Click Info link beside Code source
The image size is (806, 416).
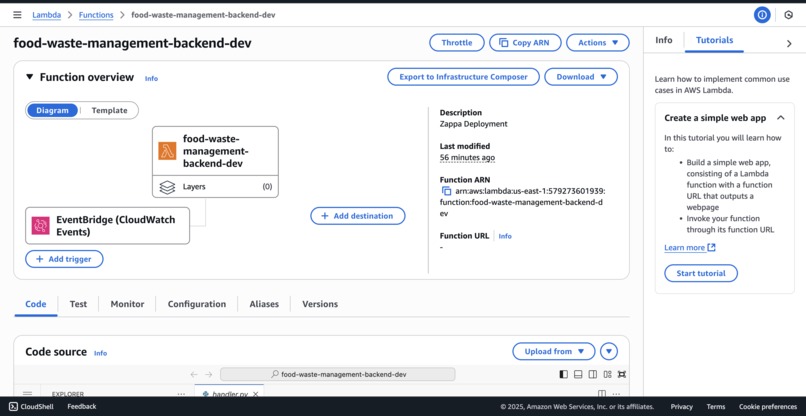pos(100,353)
